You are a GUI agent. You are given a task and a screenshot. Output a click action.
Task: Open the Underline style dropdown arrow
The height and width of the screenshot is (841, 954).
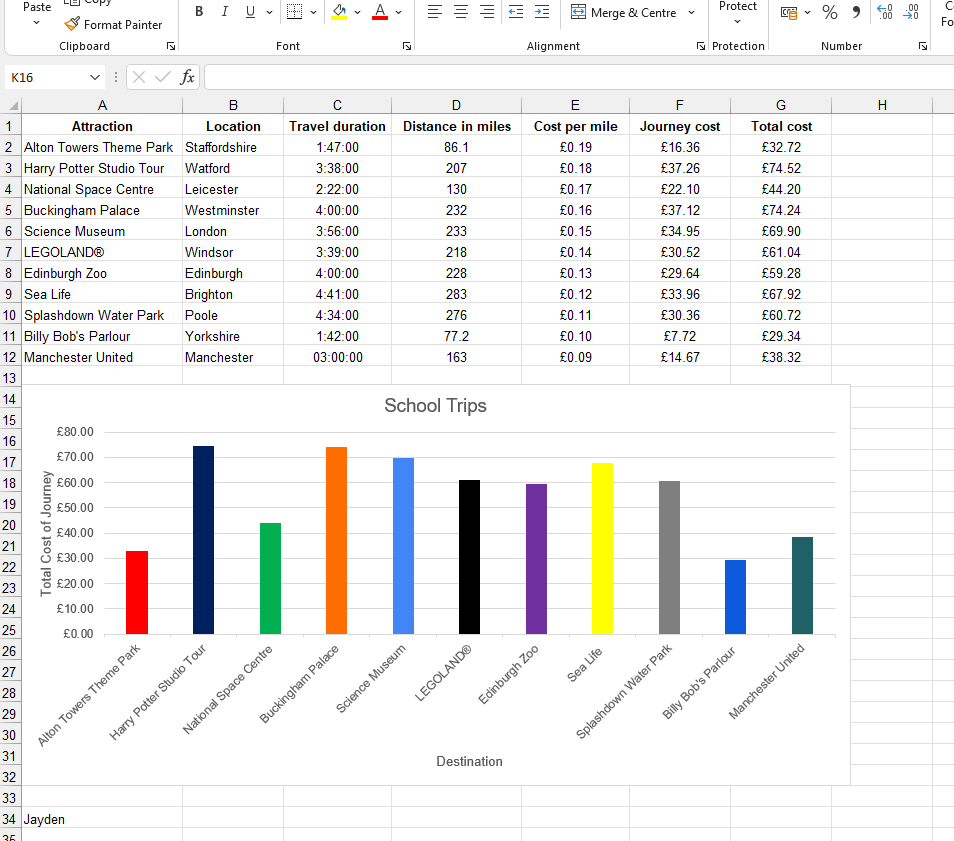click(270, 12)
